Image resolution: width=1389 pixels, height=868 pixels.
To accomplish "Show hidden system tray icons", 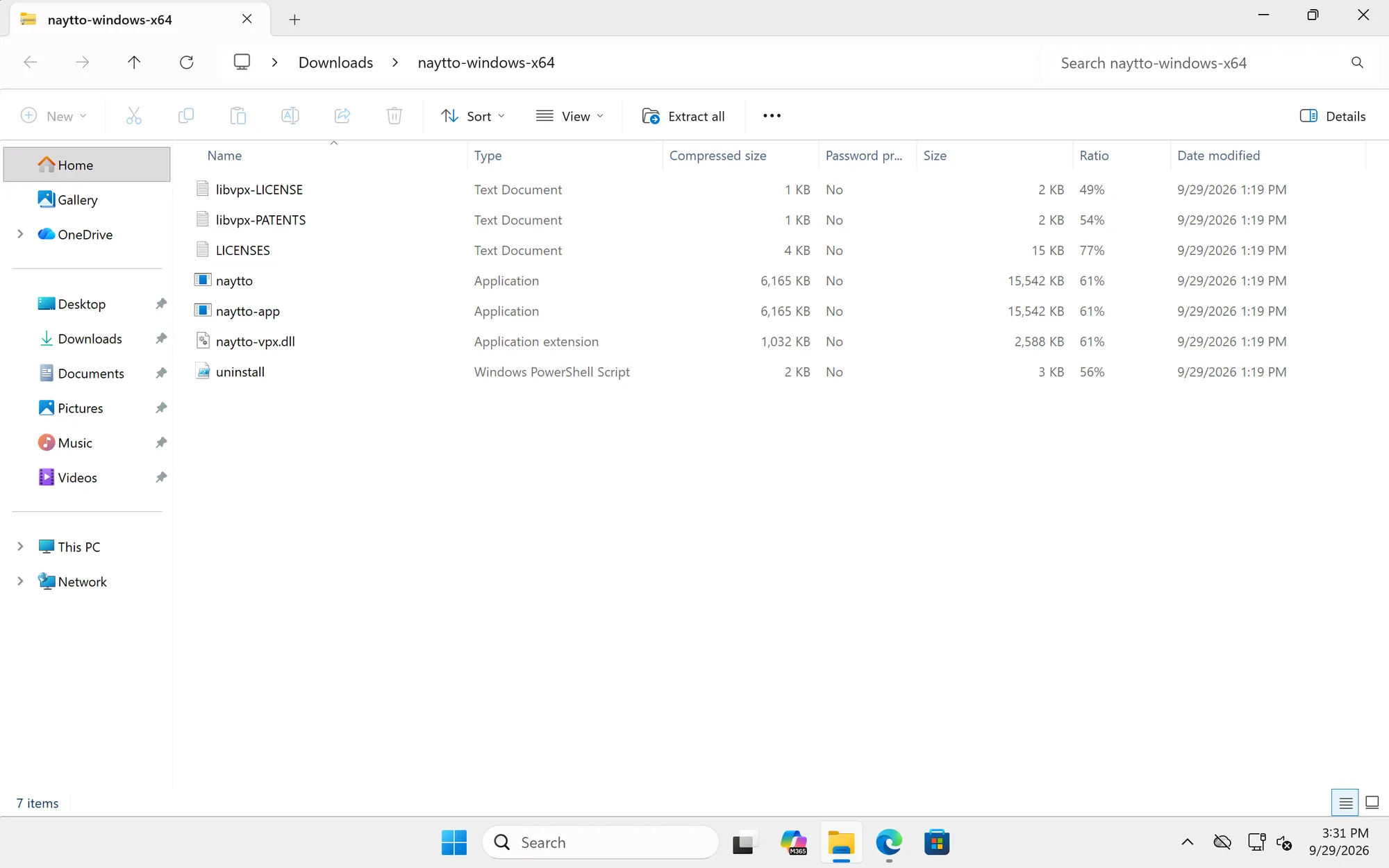I will (1188, 842).
